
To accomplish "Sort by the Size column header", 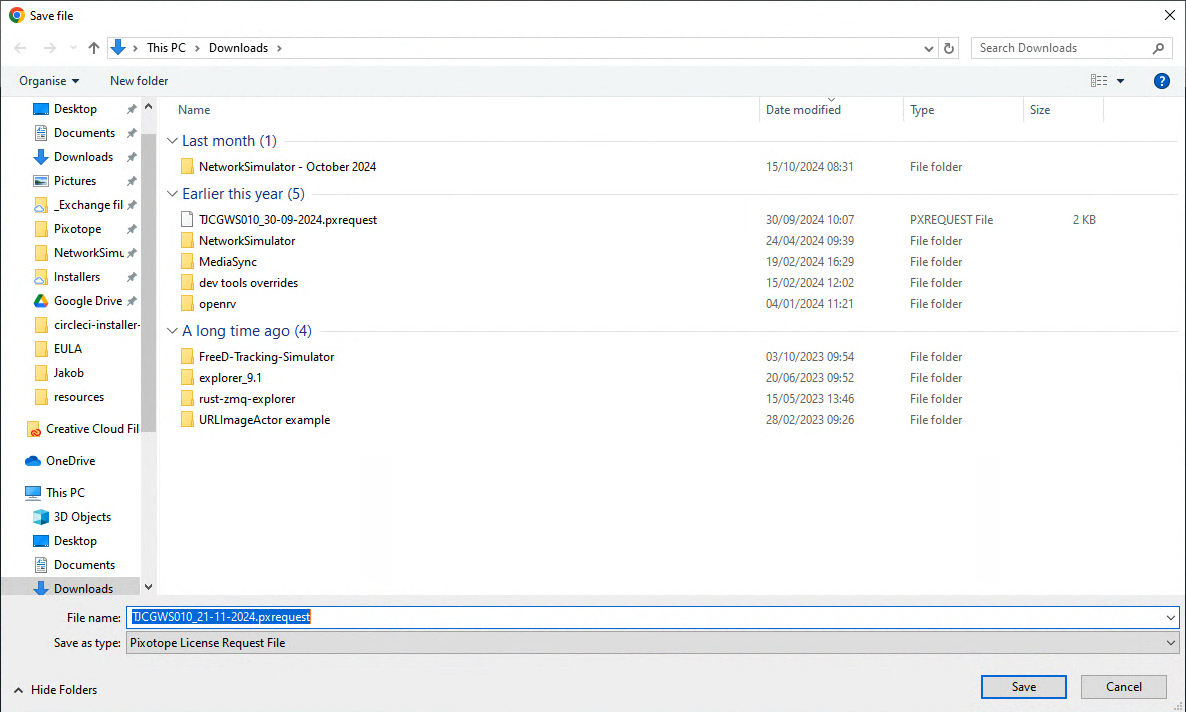I will 1040,110.
